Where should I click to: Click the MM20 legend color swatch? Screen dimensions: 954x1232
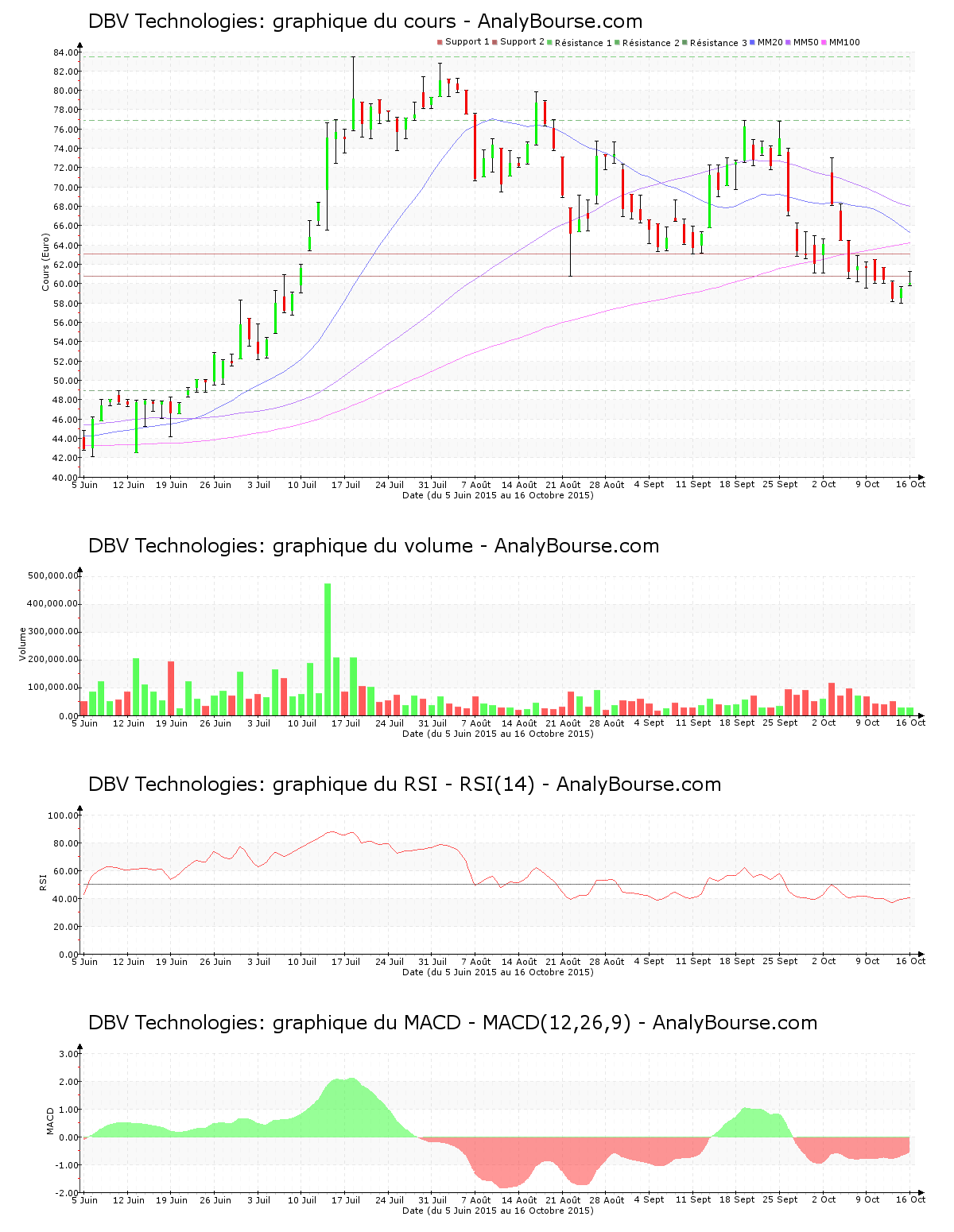click(752, 42)
